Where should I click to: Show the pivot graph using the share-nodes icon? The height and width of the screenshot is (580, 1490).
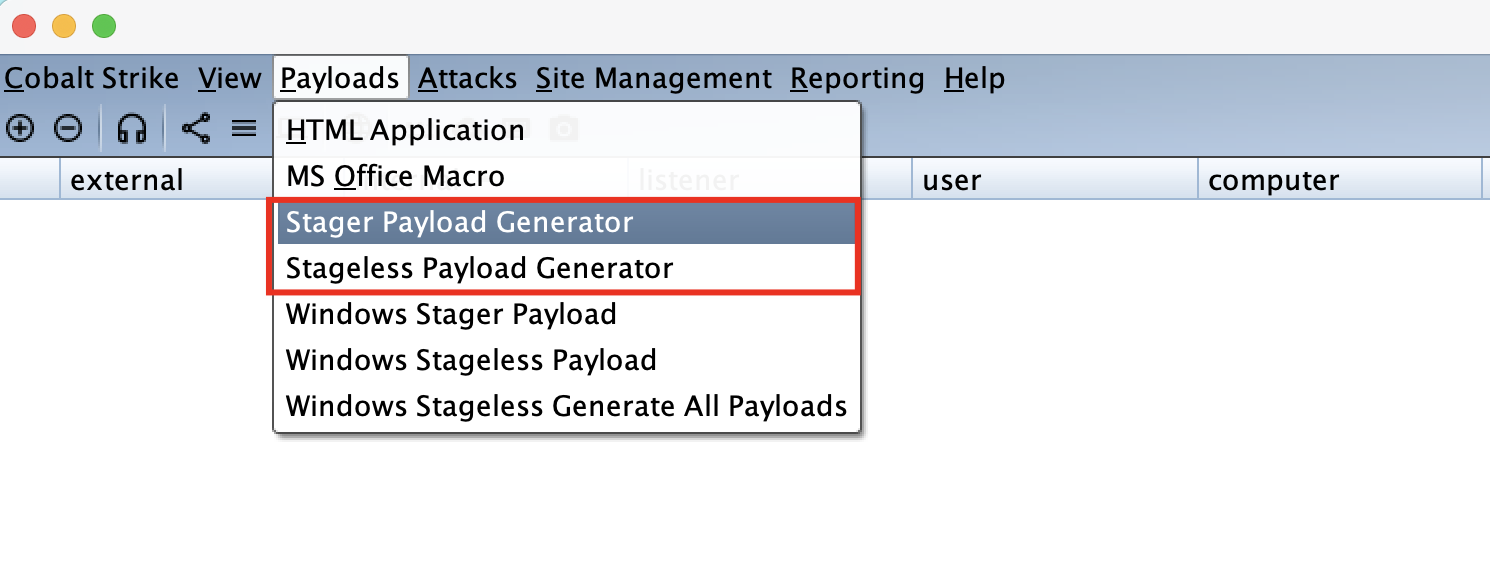point(196,128)
